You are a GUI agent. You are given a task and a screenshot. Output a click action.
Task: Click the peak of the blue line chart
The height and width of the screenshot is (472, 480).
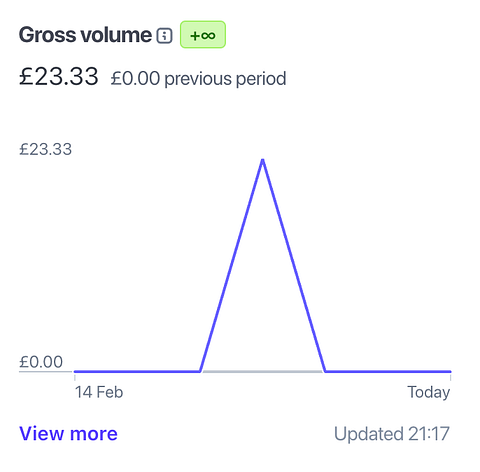(263, 160)
